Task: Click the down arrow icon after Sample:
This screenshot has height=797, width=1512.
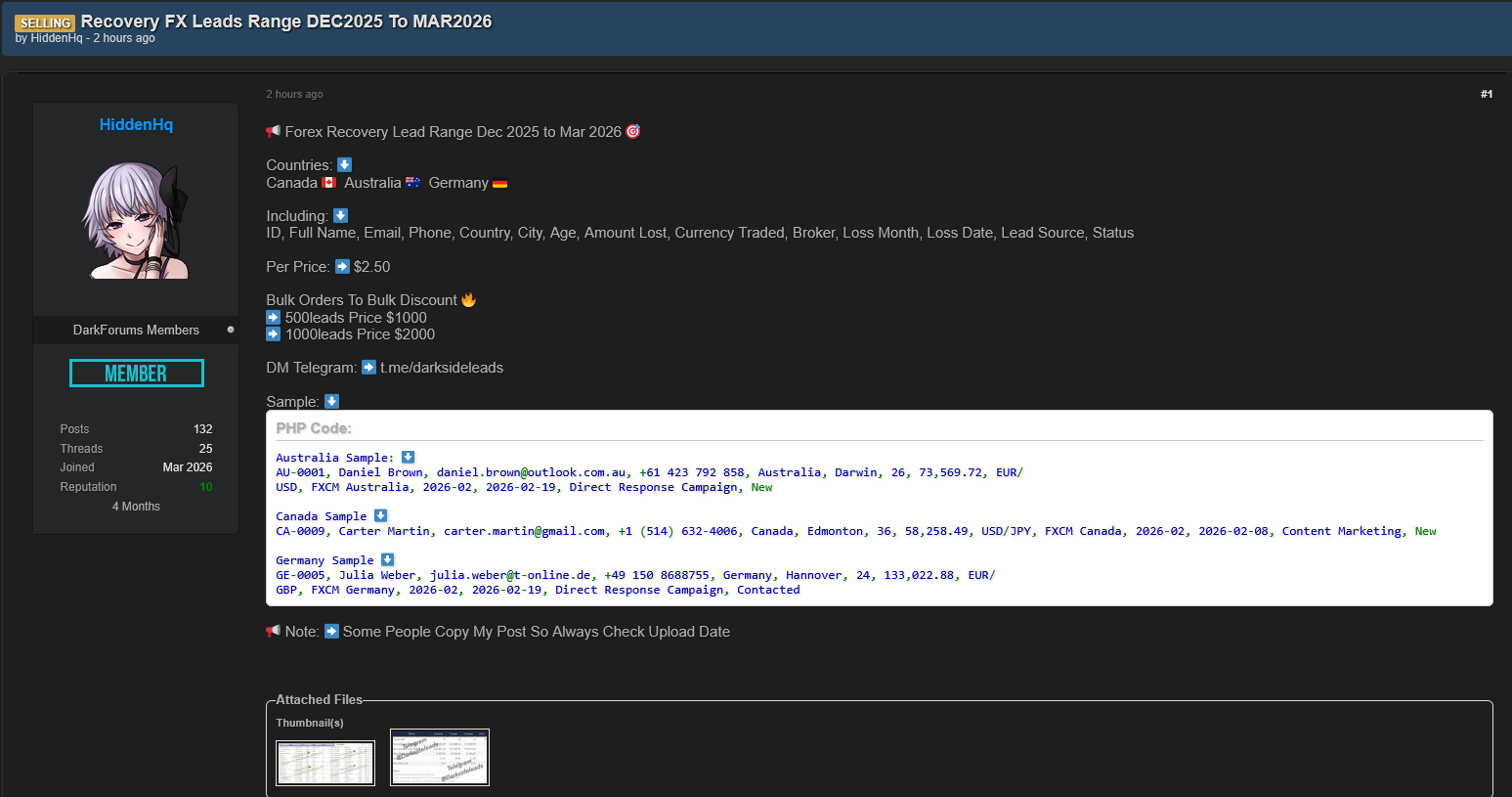Action: (331, 401)
